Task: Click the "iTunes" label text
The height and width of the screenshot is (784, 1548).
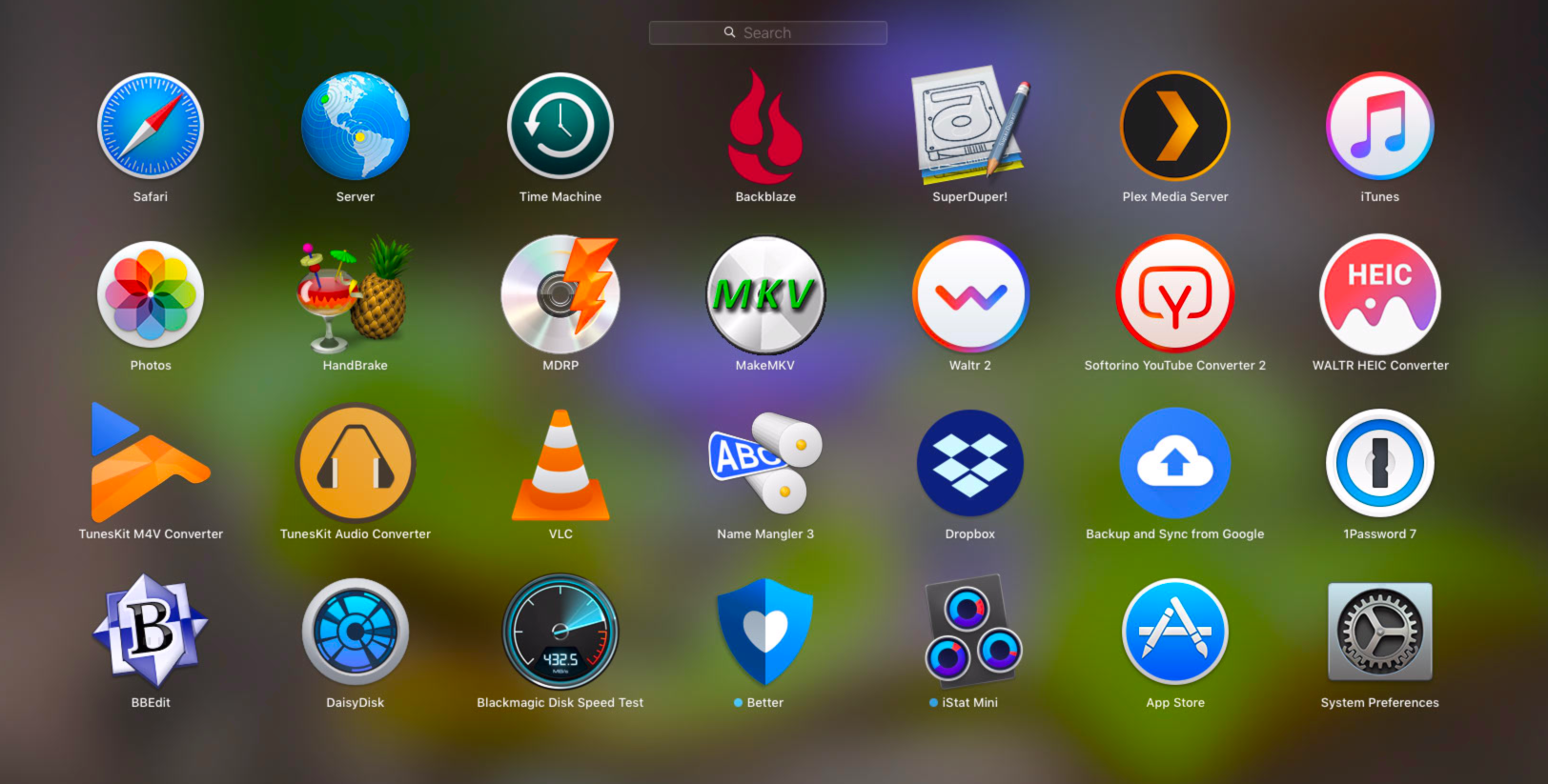Action: click(1380, 197)
